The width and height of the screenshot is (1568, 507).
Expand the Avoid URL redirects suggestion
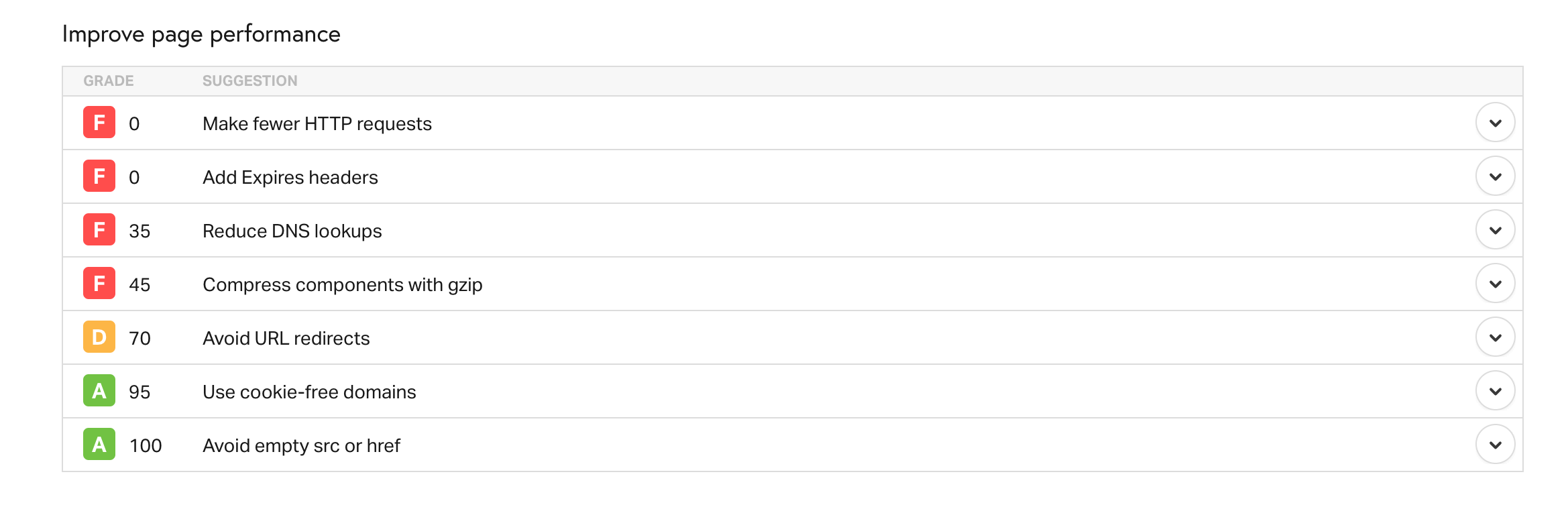pos(1495,337)
